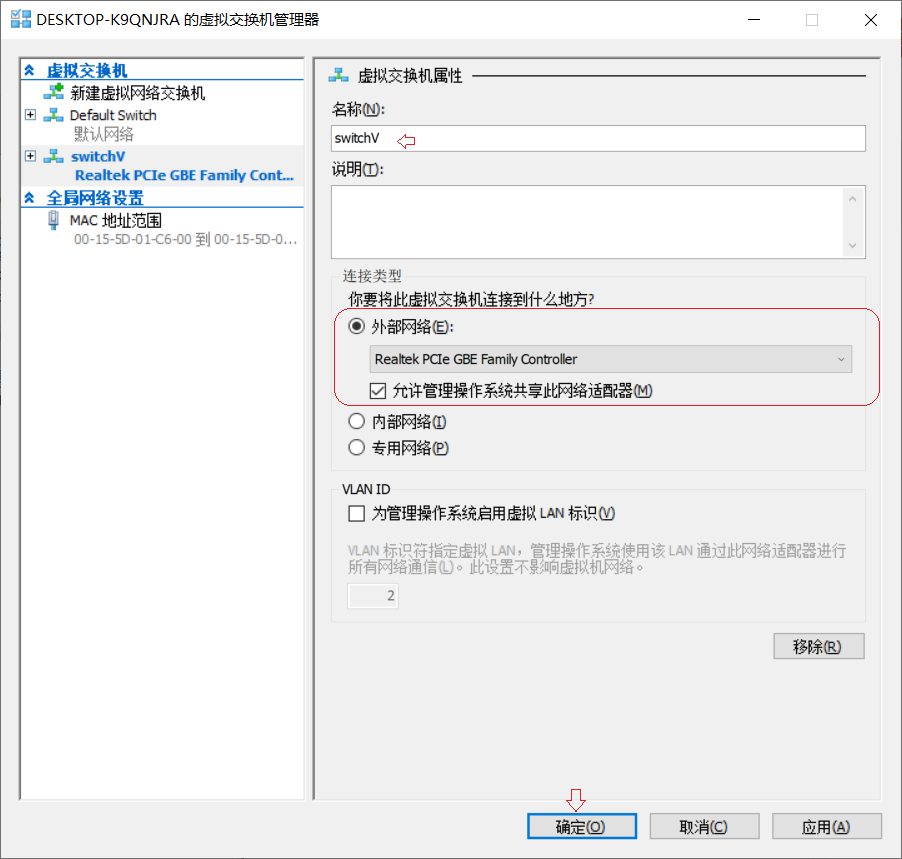
Task: Click the 全局网络设置 section header
Action: tap(95, 198)
